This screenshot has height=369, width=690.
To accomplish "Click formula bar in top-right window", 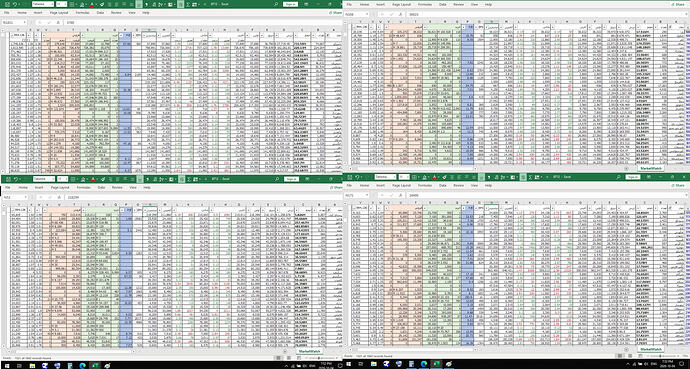I will [545, 14].
